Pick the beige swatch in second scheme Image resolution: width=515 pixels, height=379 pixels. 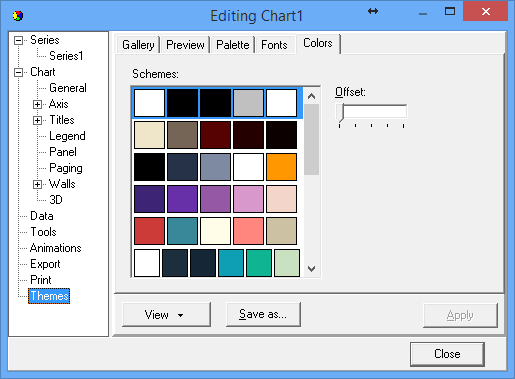tap(149, 135)
